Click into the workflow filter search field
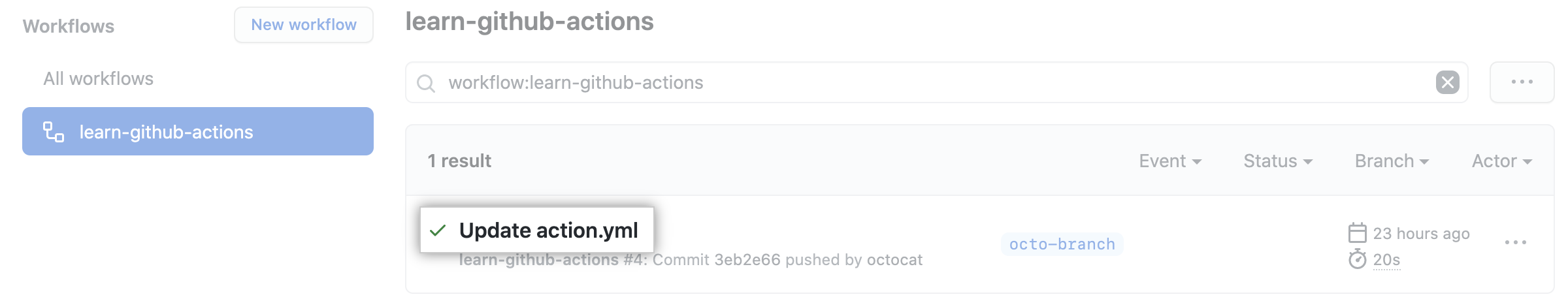The width and height of the screenshot is (1568, 303). [936, 82]
